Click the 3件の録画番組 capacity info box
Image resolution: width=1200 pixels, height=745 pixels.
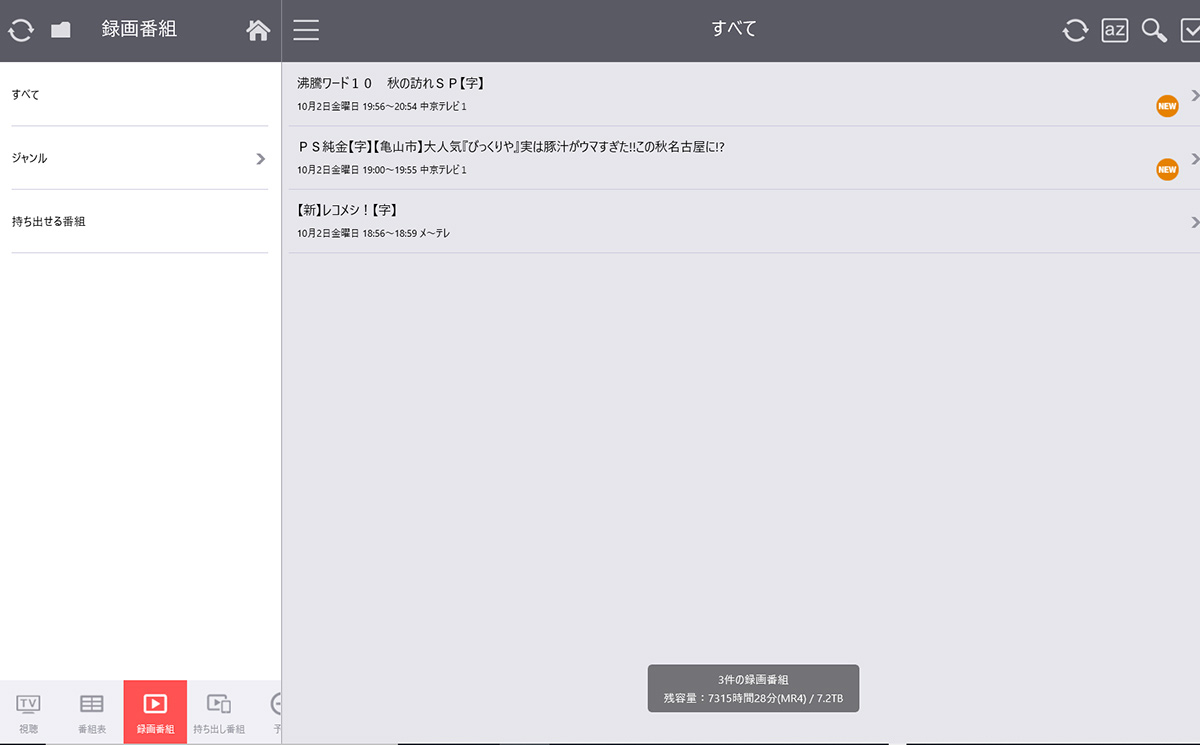point(753,688)
